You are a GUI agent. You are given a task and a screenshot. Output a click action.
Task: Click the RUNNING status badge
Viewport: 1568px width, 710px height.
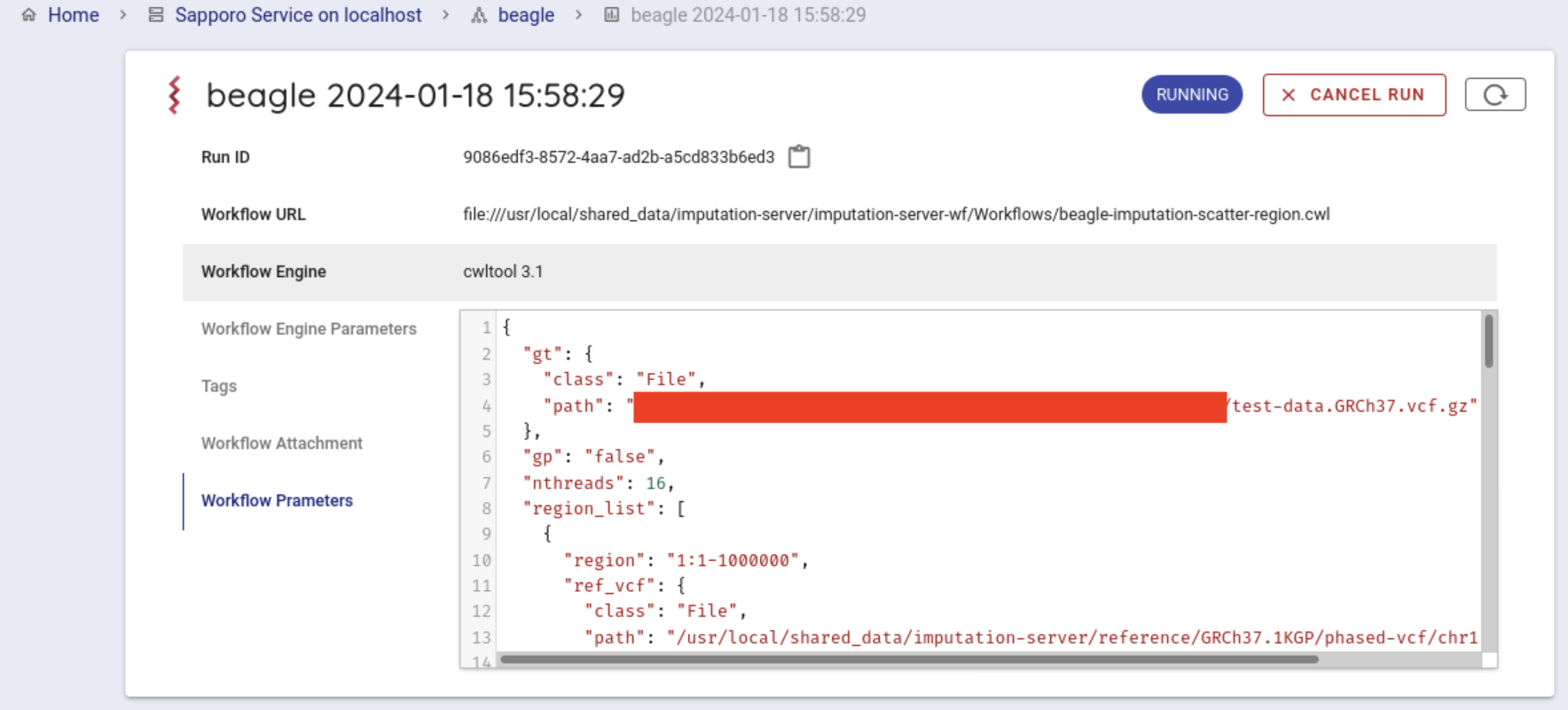click(x=1191, y=95)
